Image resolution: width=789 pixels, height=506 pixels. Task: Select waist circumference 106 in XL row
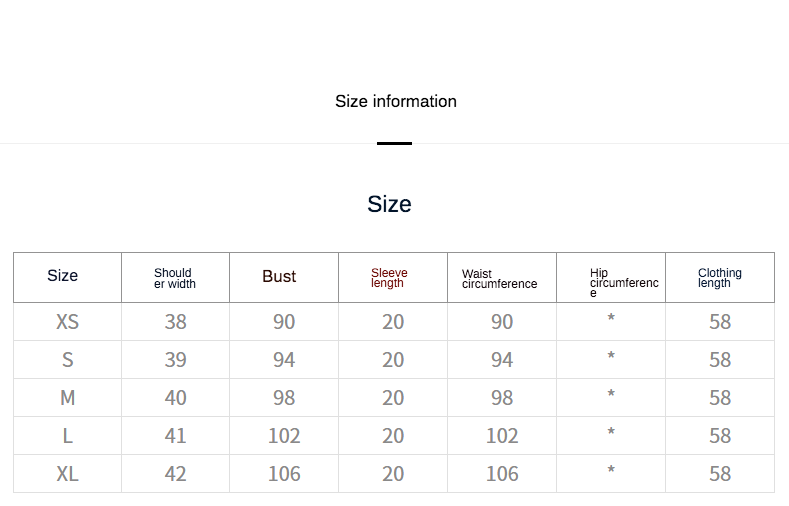502,474
